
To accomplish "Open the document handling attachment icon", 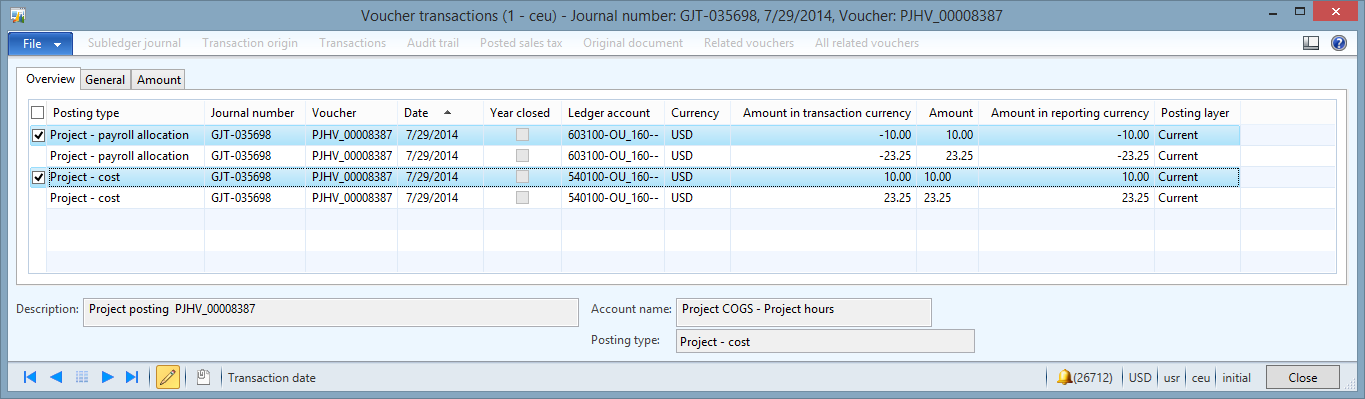I will click(203, 377).
